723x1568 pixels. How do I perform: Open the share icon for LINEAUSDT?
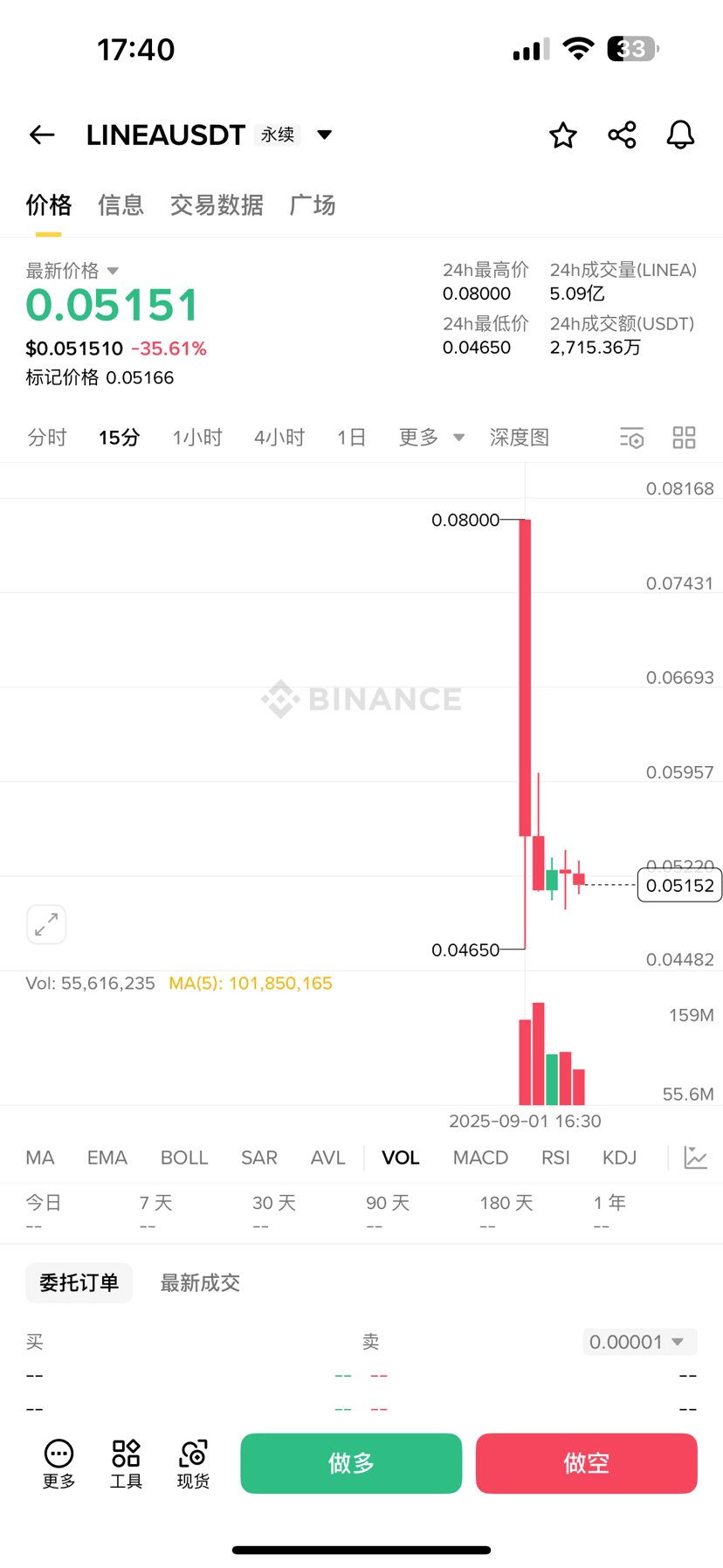point(621,135)
